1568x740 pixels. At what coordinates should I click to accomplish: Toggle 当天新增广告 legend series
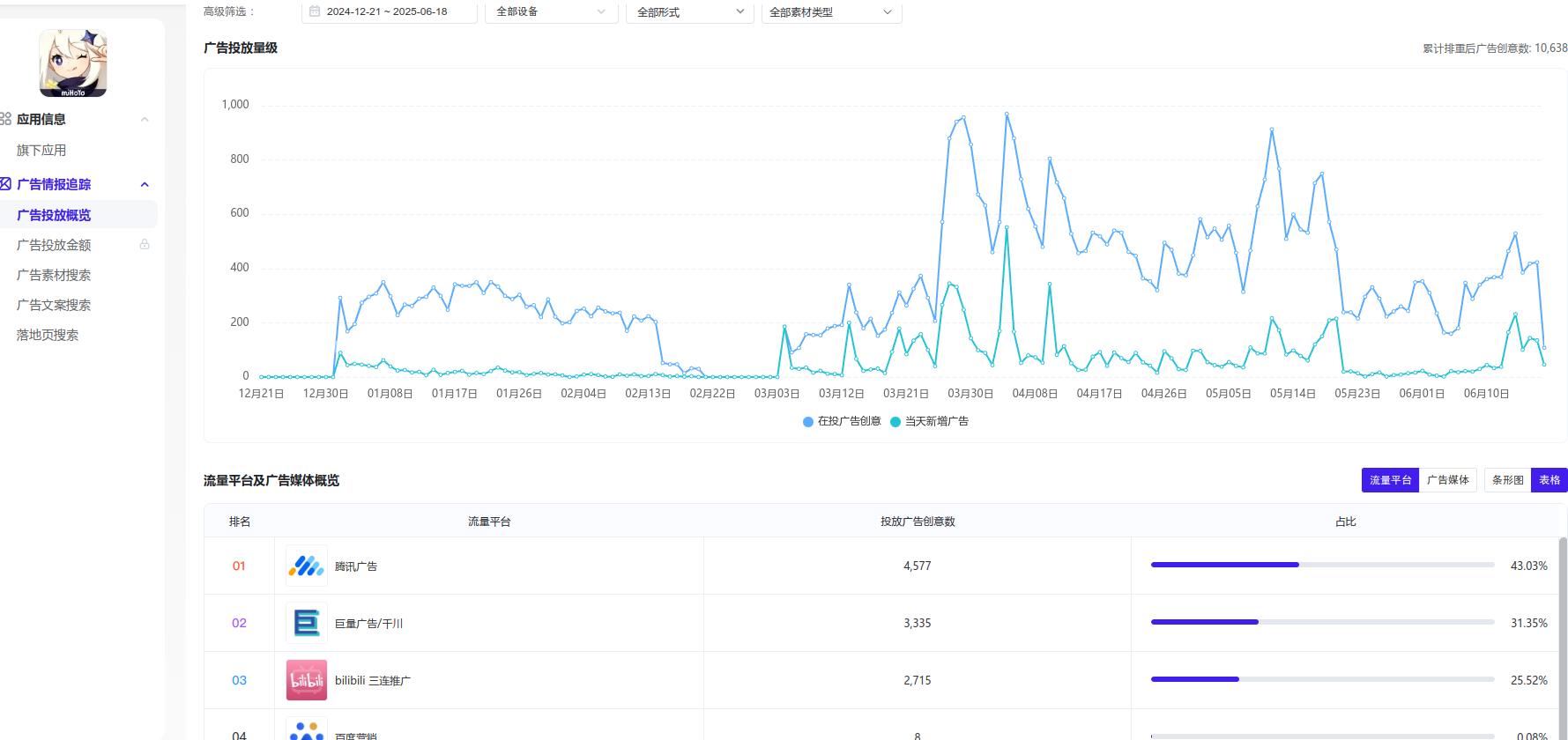pyautogui.click(x=929, y=421)
